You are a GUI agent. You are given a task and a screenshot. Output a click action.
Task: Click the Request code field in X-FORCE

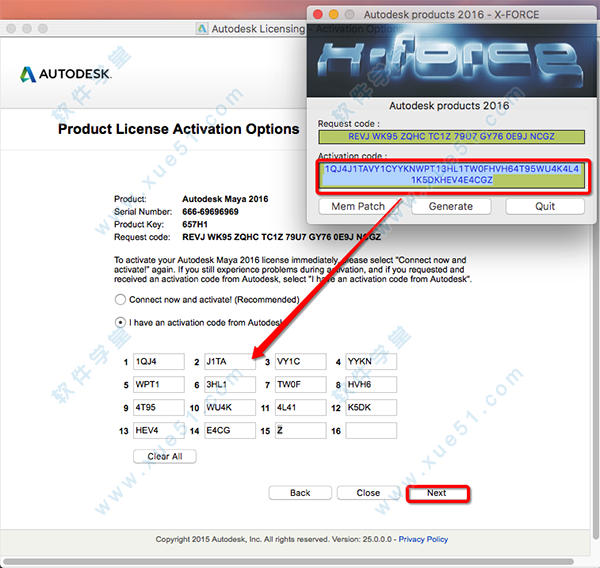(452, 137)
